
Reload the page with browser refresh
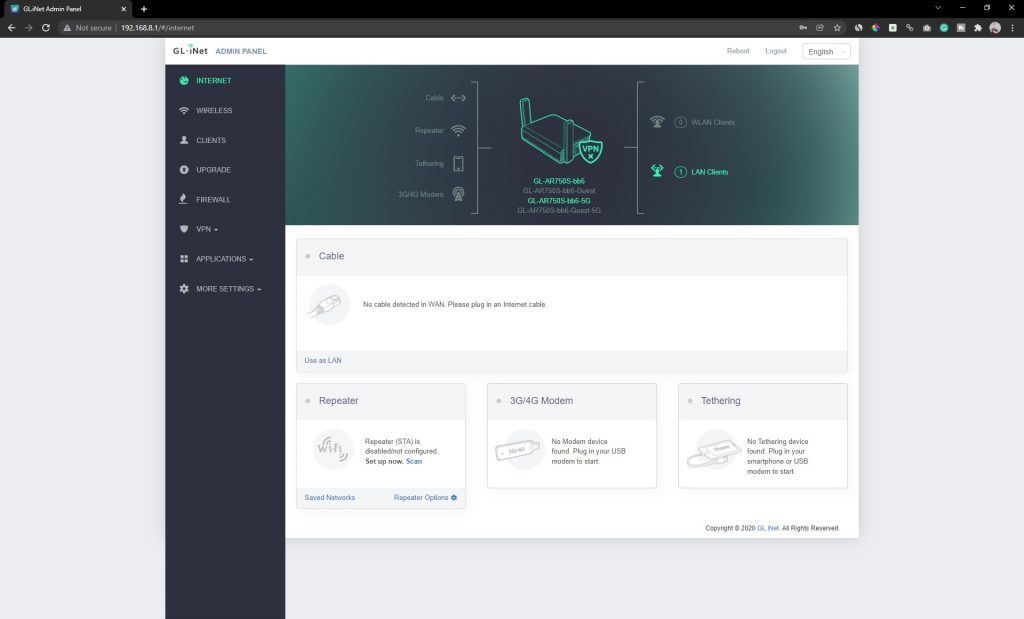46,28
